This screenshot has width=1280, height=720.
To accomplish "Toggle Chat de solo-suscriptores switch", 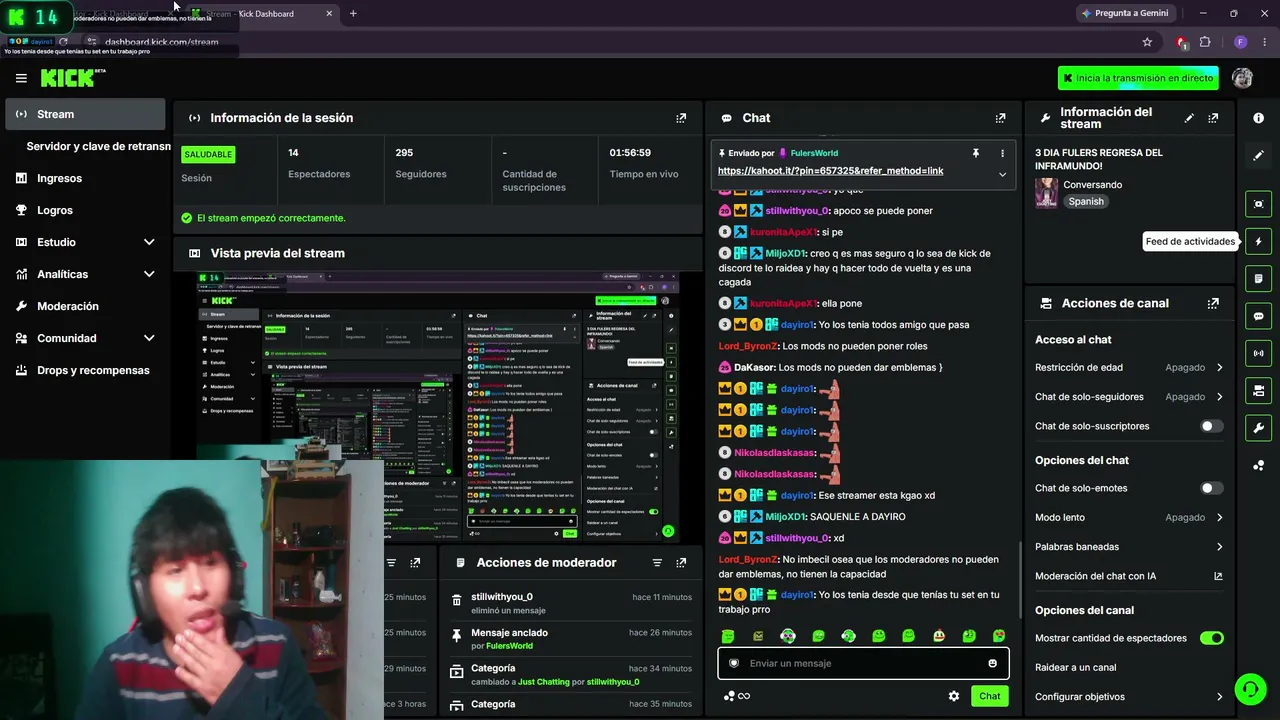I will coord(1211,426).
